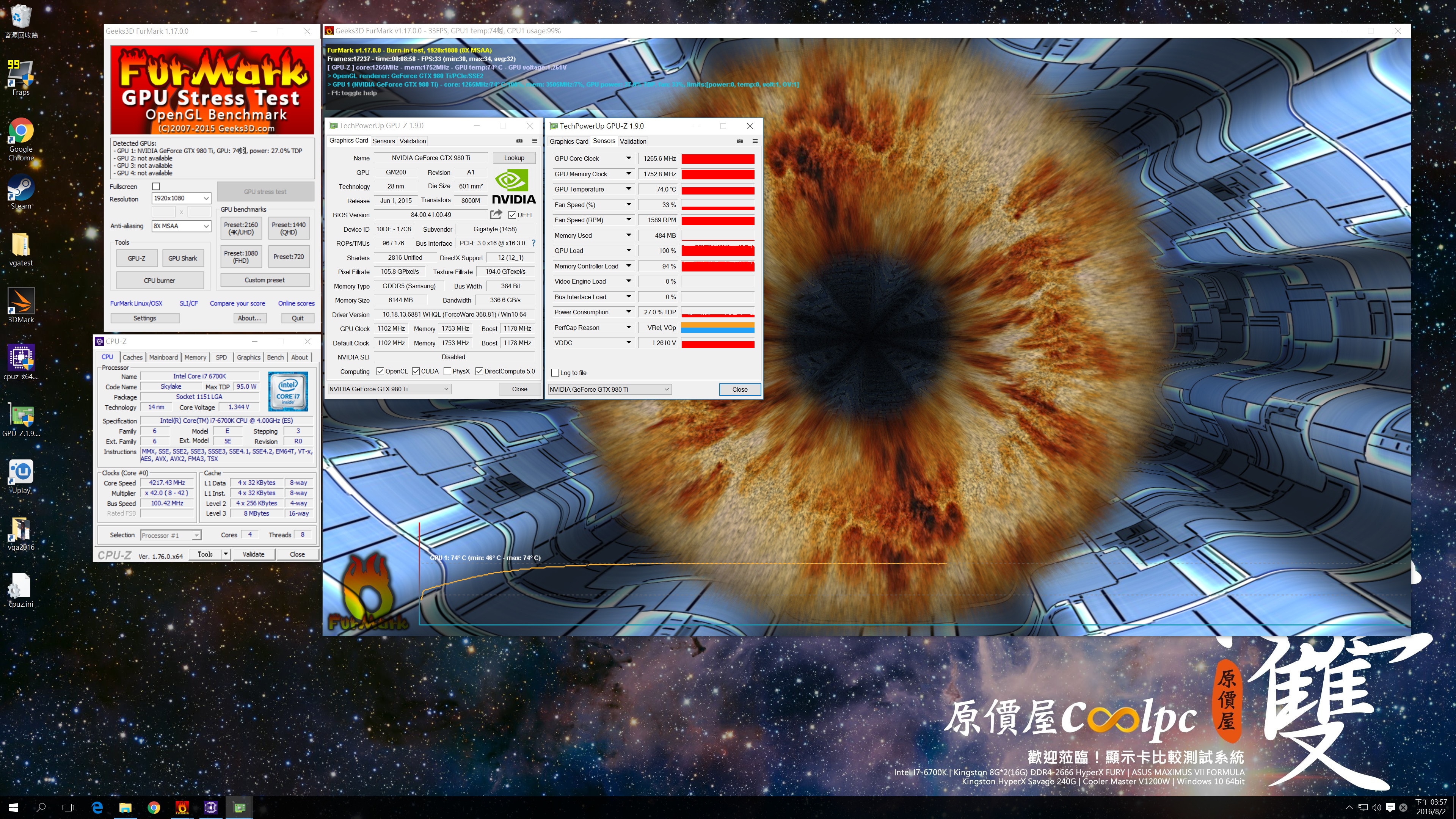Open the notification center on the taskbar
The width and height of the screenshot is (1456, 819).
tap(1390, 808)
